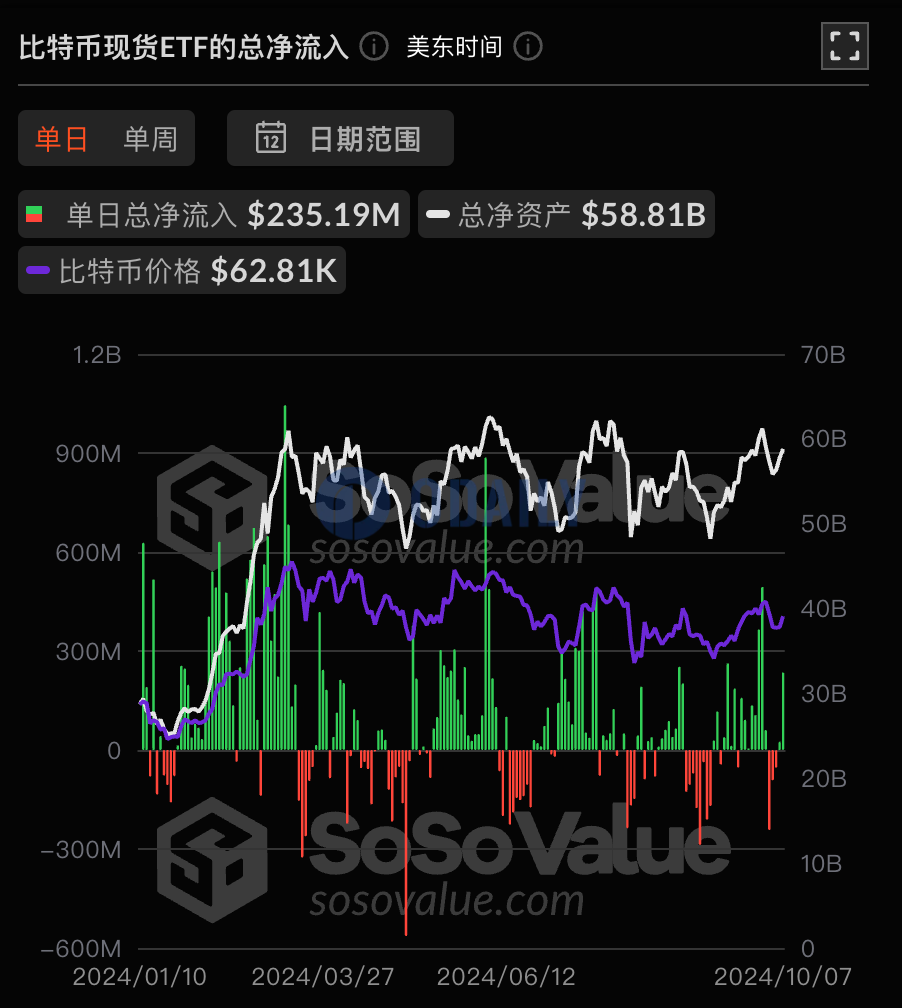Toggle 总净资产 line series legend
Image resolution: width=902 pixels, height=1008 pixels.
tap(566, 214)
